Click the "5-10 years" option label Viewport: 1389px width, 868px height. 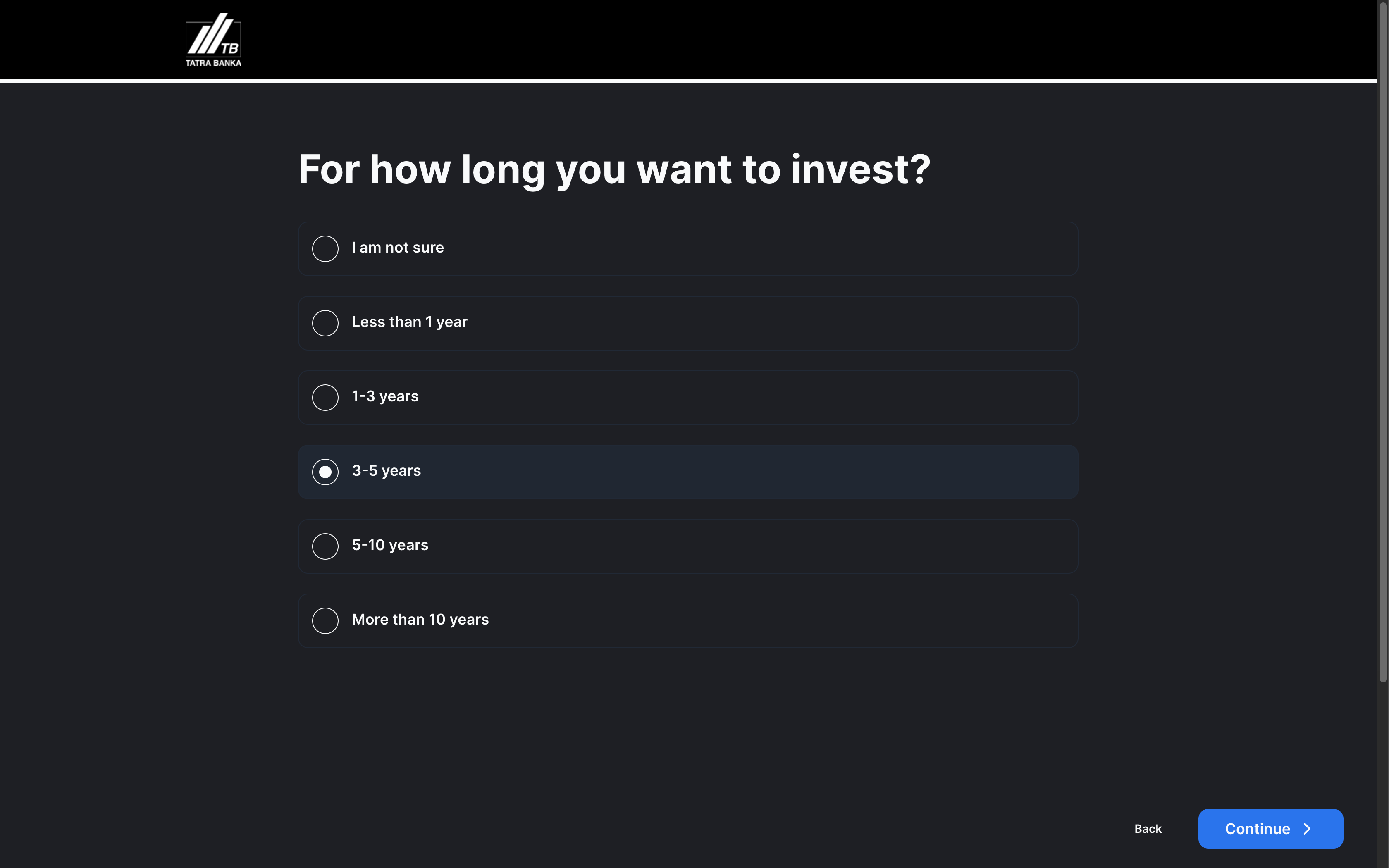point(390,545)
